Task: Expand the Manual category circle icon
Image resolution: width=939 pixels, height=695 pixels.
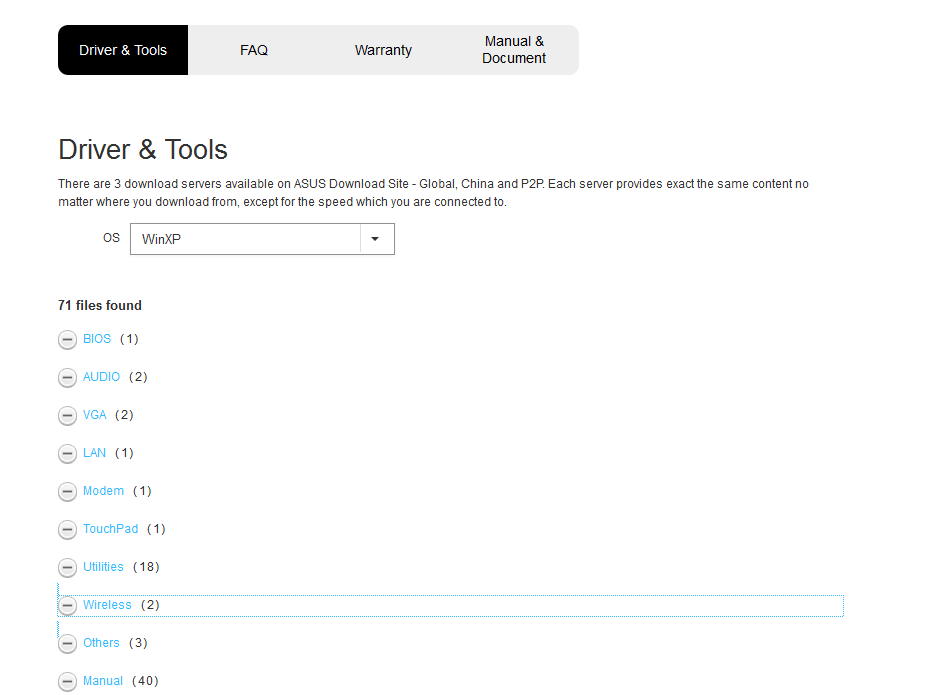Action: pyautogui.click(x=68, y=682)
